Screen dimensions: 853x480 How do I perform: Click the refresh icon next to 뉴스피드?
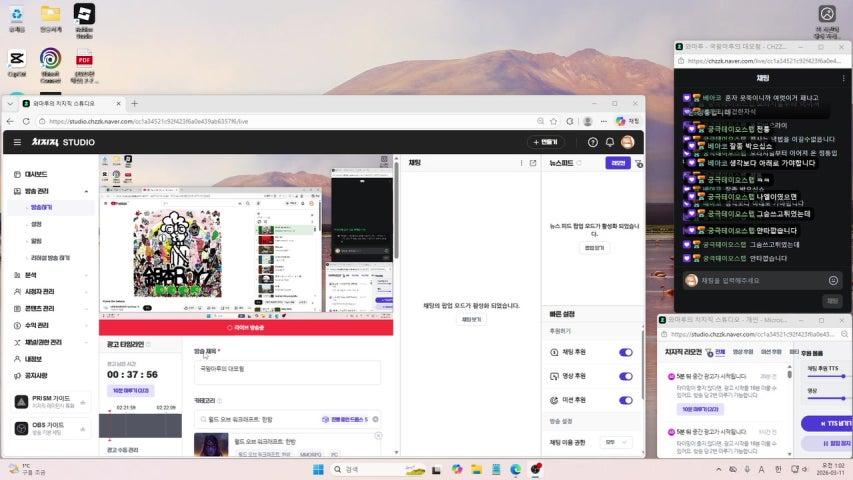click(x=579, y=163)
